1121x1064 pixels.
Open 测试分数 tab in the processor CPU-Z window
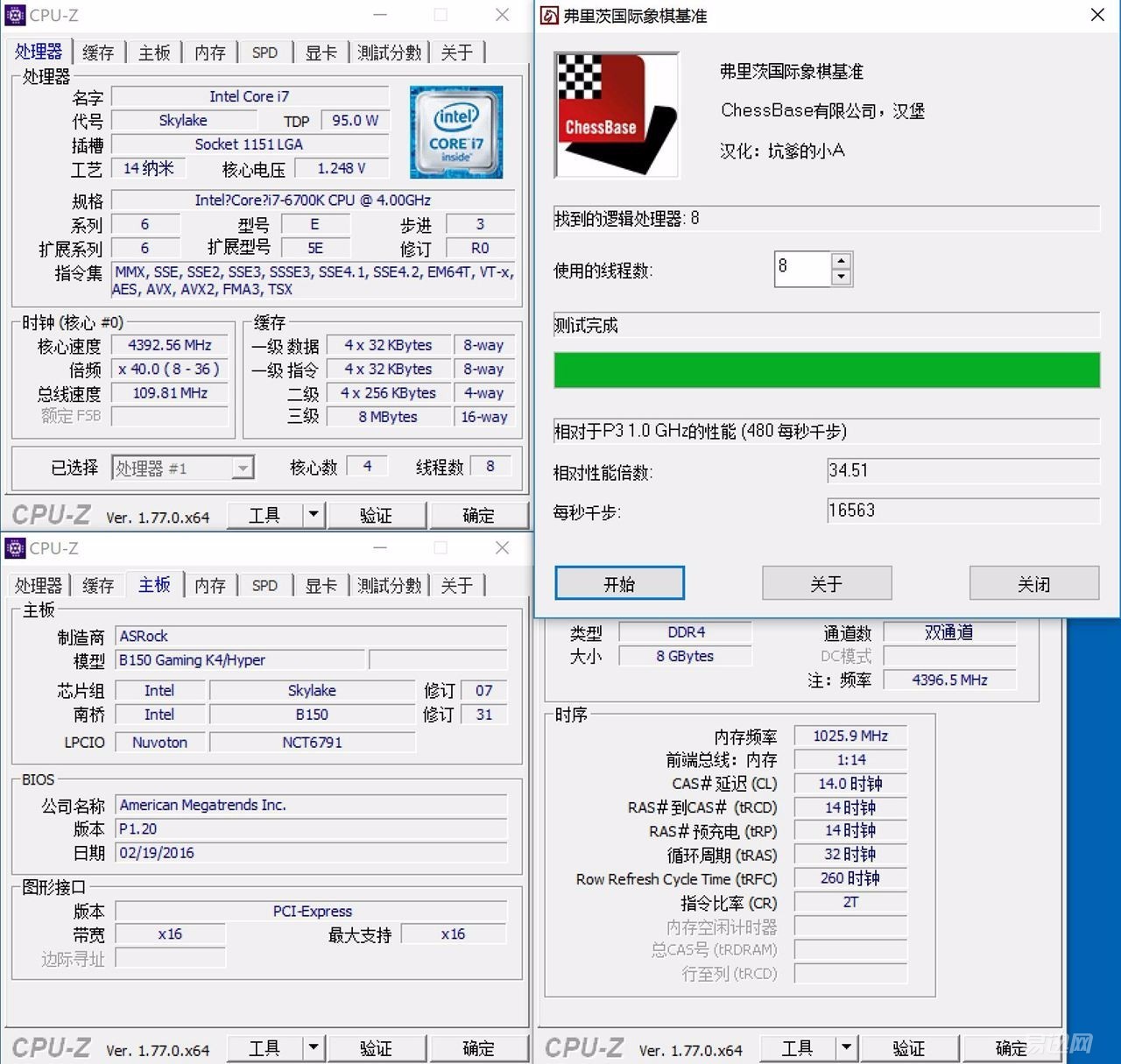[390, 53]
